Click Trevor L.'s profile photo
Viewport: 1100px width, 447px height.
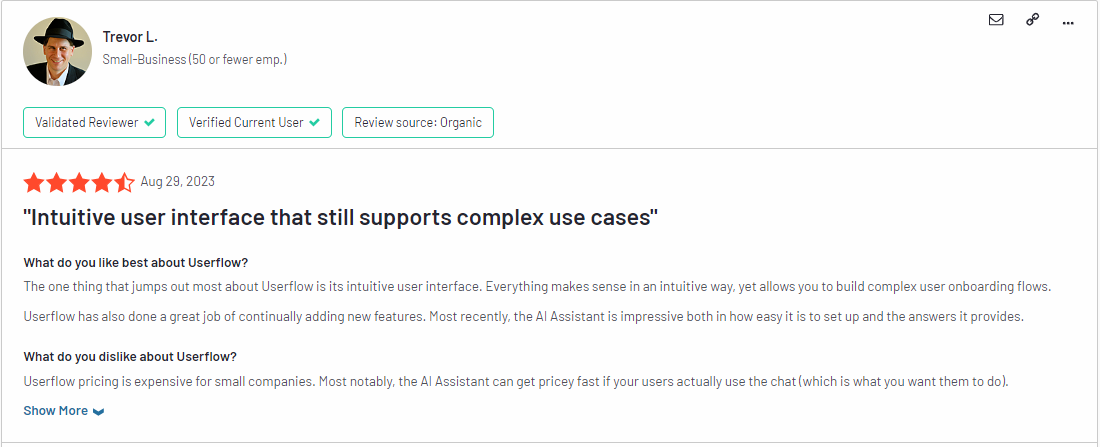58,51
